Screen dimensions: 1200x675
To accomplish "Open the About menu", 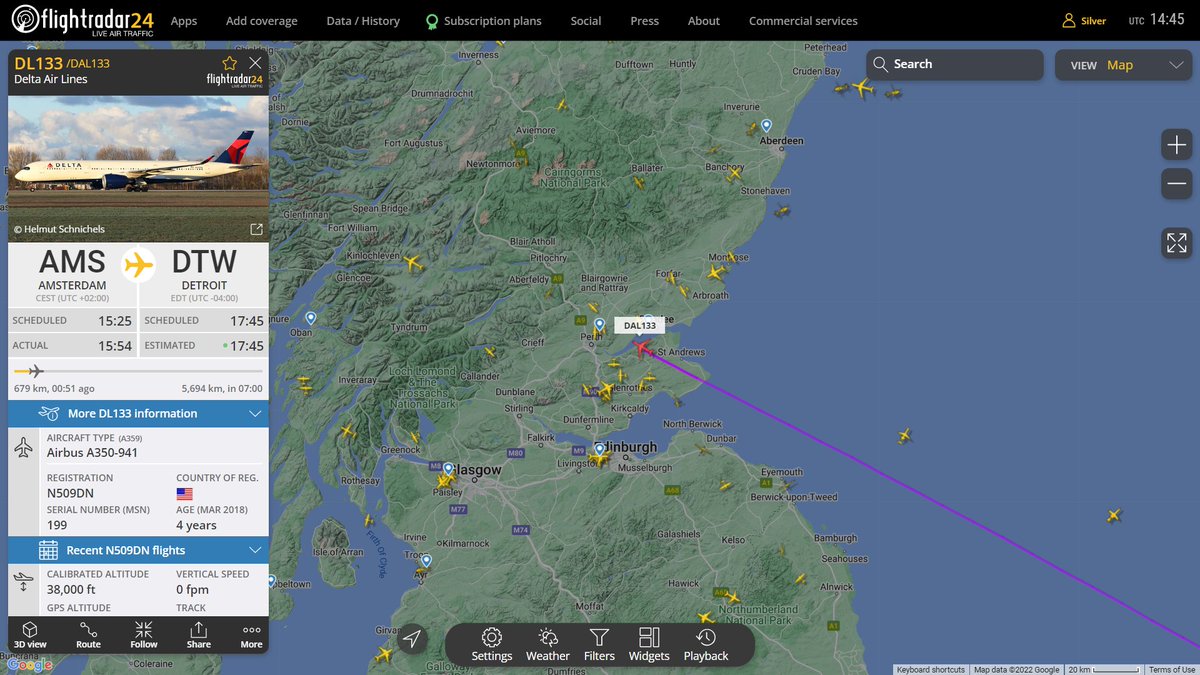I will (704, 21).
